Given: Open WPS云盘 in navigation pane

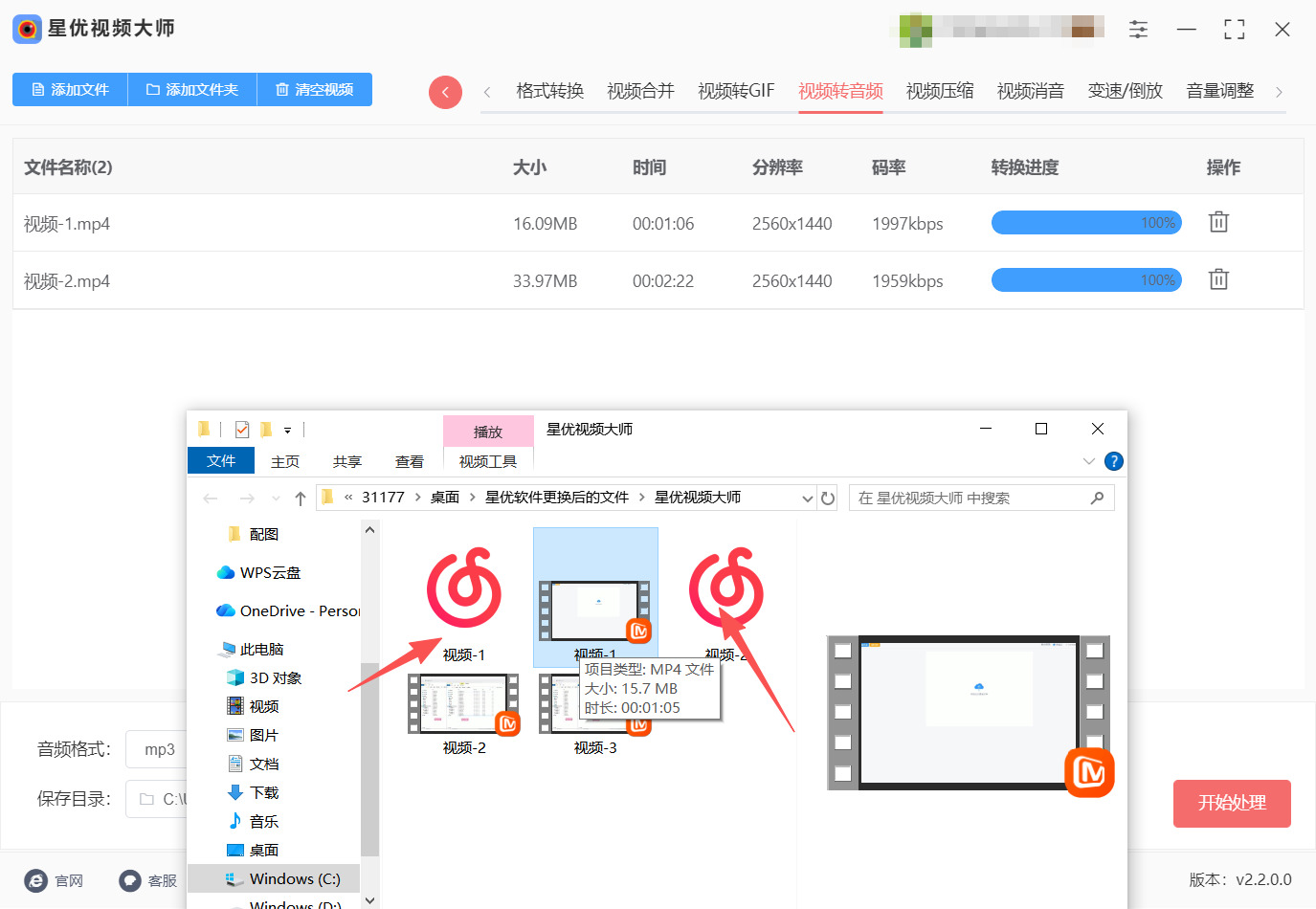Looking at the screenshot, I should [259, 573].
